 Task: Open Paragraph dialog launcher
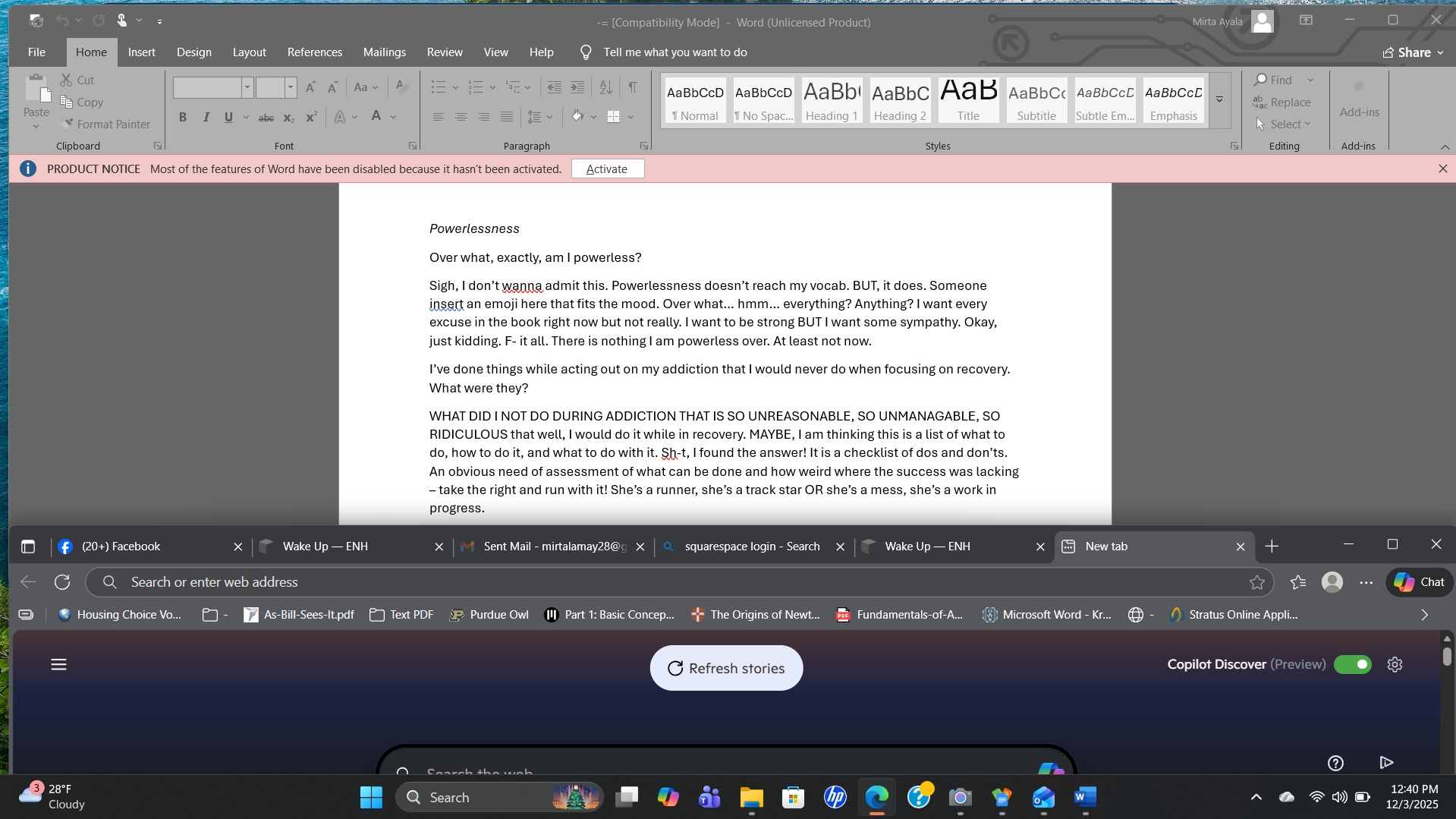tap(644, 146)
